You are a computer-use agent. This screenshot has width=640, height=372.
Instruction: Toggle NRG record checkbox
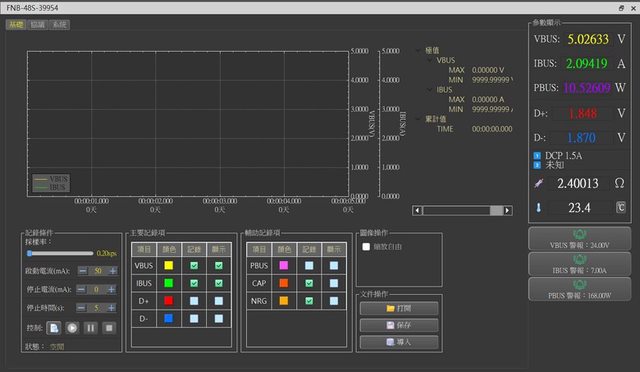[309, 301]
